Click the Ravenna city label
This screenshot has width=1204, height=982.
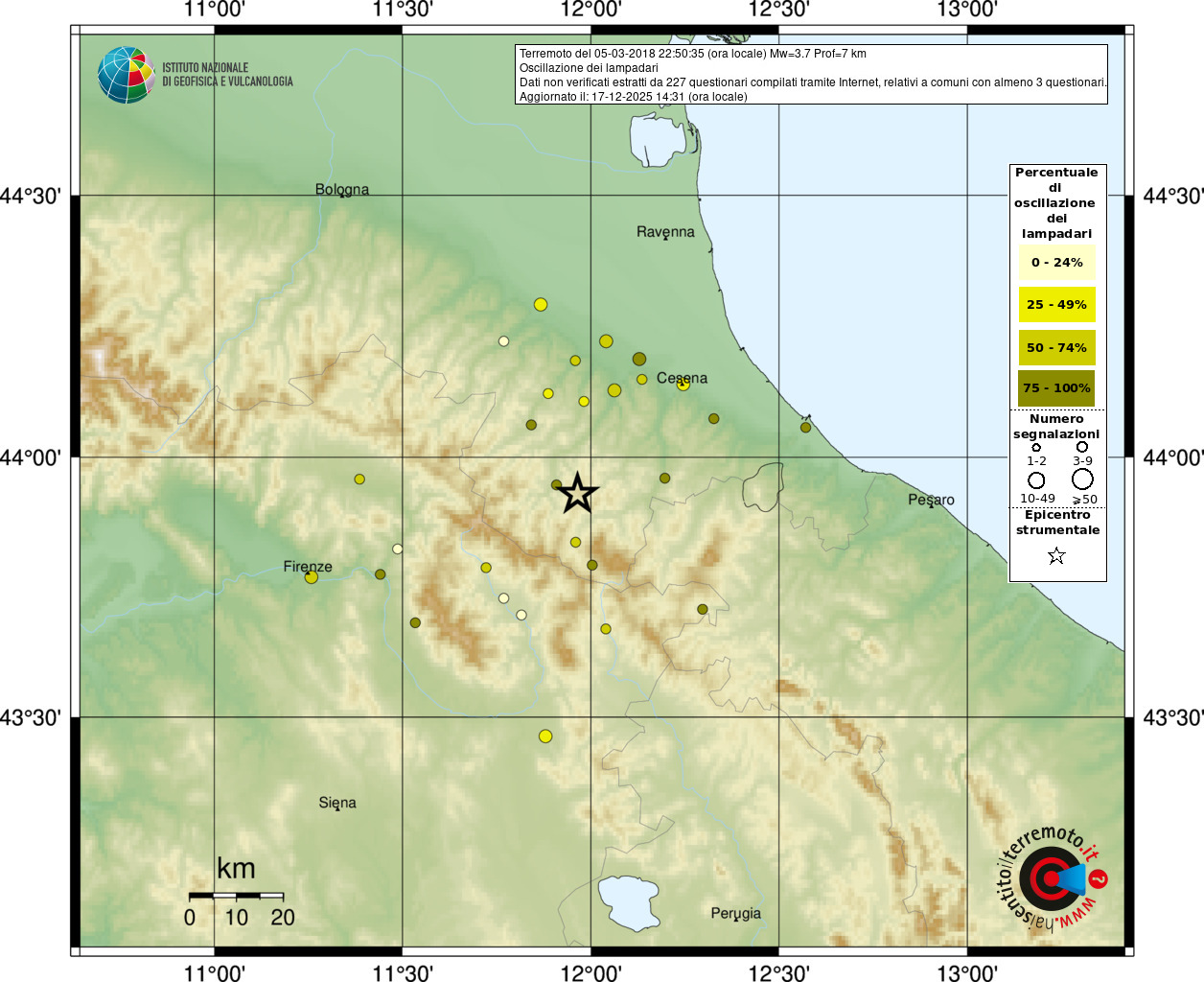(665, 232)
